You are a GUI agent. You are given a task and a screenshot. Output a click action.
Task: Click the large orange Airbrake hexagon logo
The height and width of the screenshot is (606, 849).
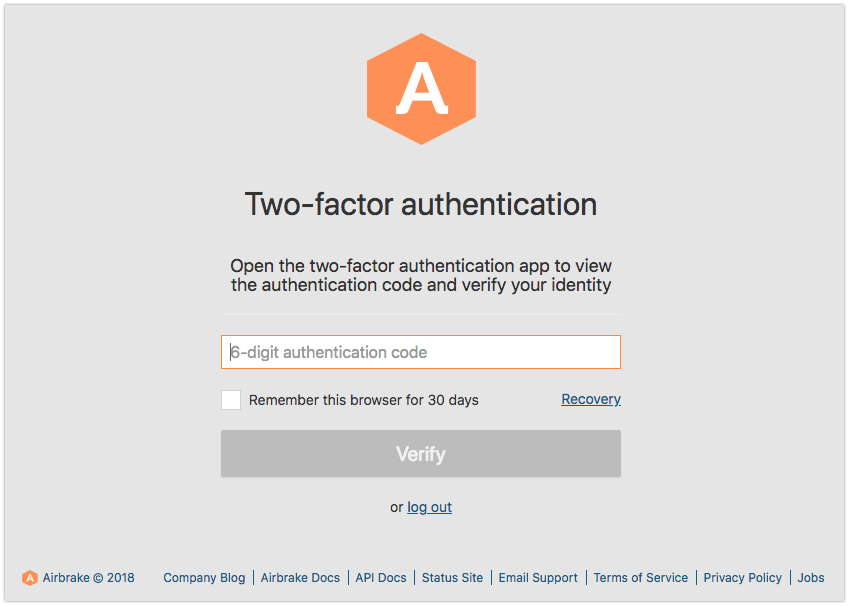pos(421,89)
